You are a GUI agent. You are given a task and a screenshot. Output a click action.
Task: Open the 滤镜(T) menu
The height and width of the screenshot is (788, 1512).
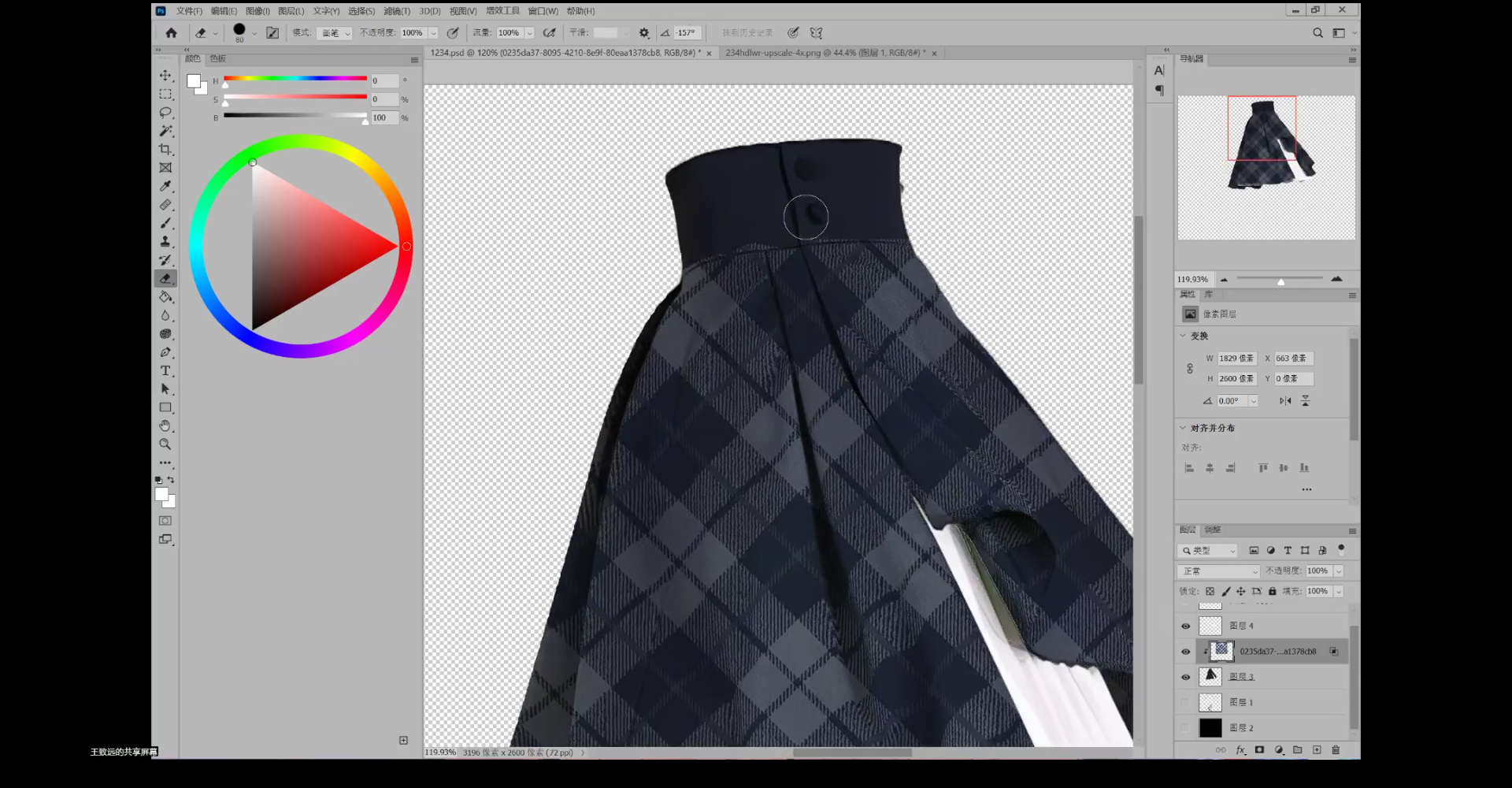[x=397, y=11]
